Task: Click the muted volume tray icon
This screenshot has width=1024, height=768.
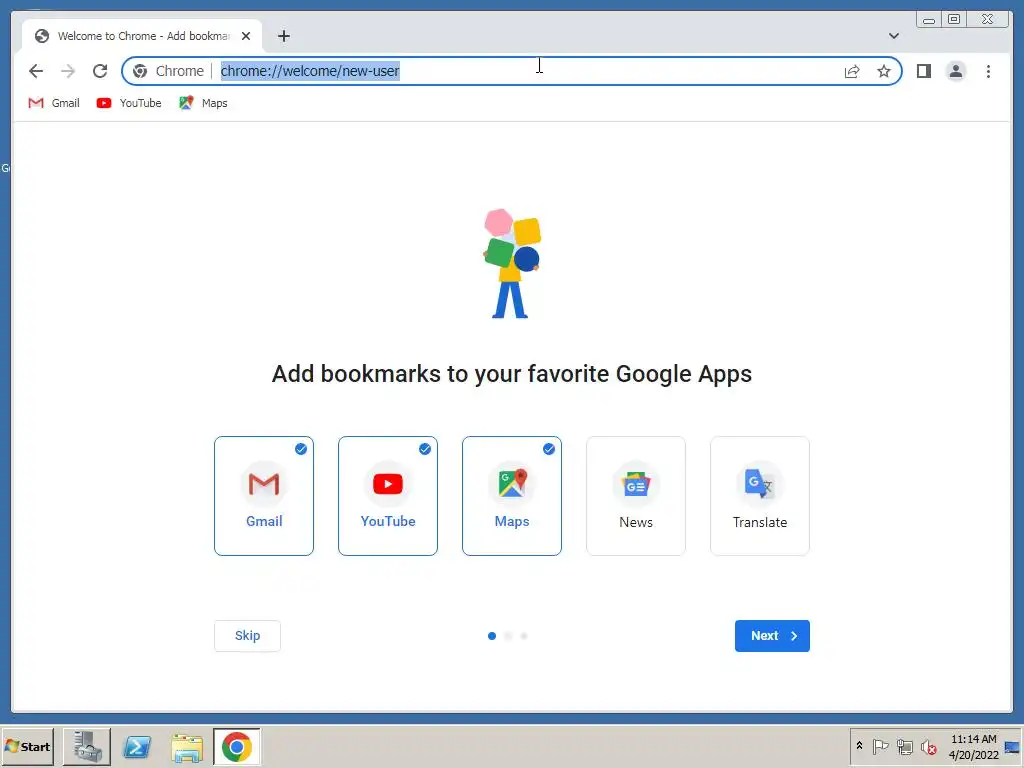Action: (x=929, y=746)
